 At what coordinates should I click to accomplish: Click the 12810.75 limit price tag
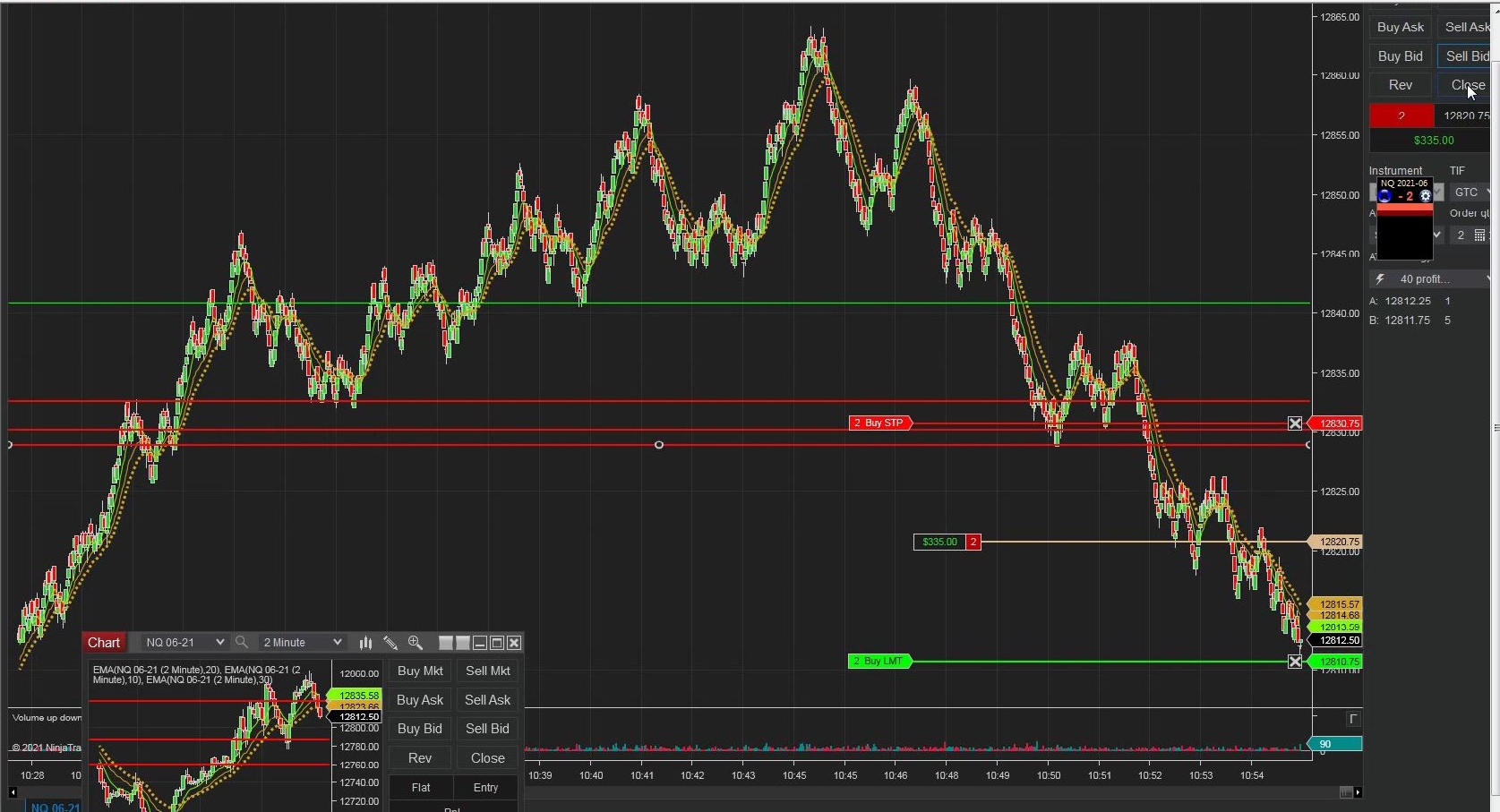coord(1336,662)
